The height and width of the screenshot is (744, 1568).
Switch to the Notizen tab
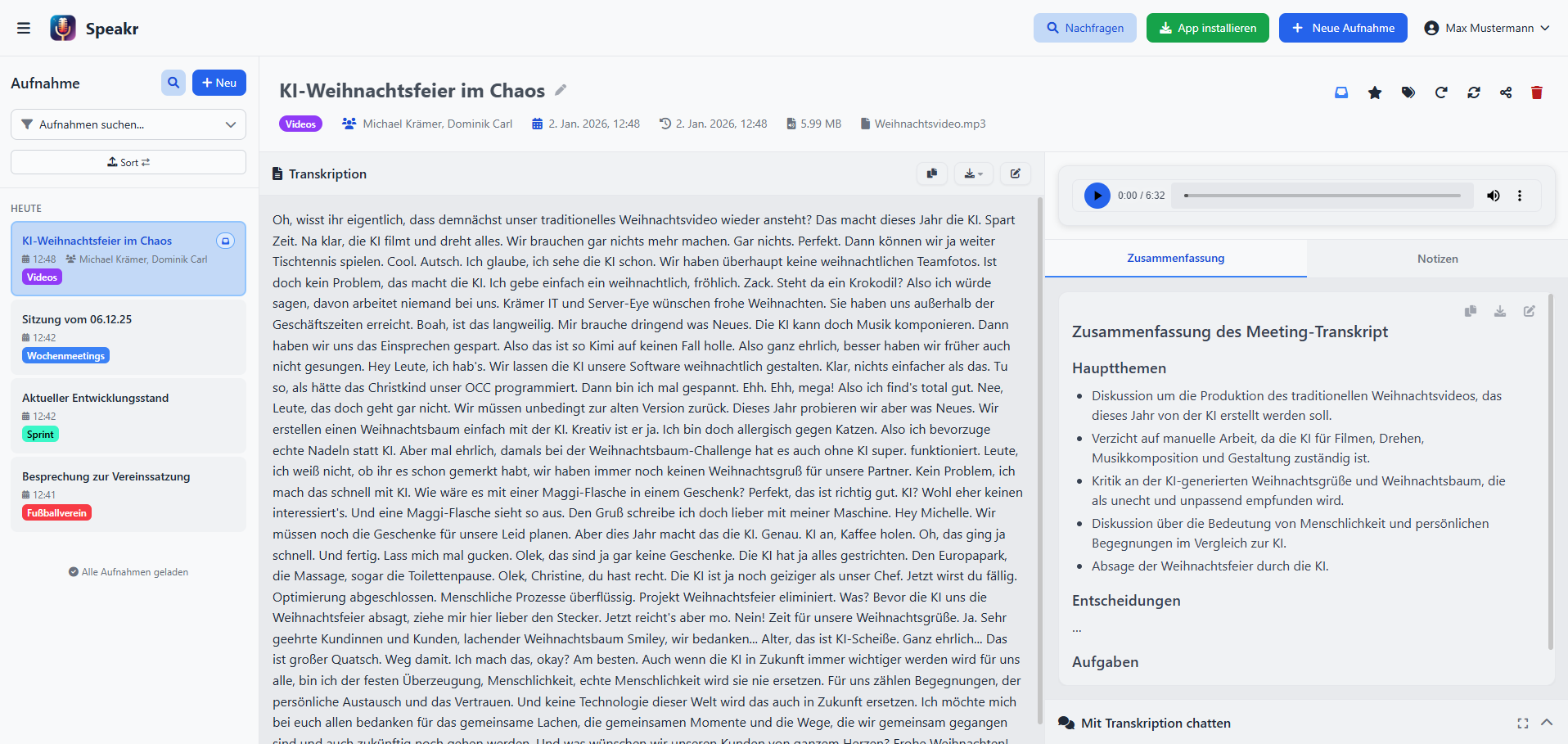click(1437, 259)
